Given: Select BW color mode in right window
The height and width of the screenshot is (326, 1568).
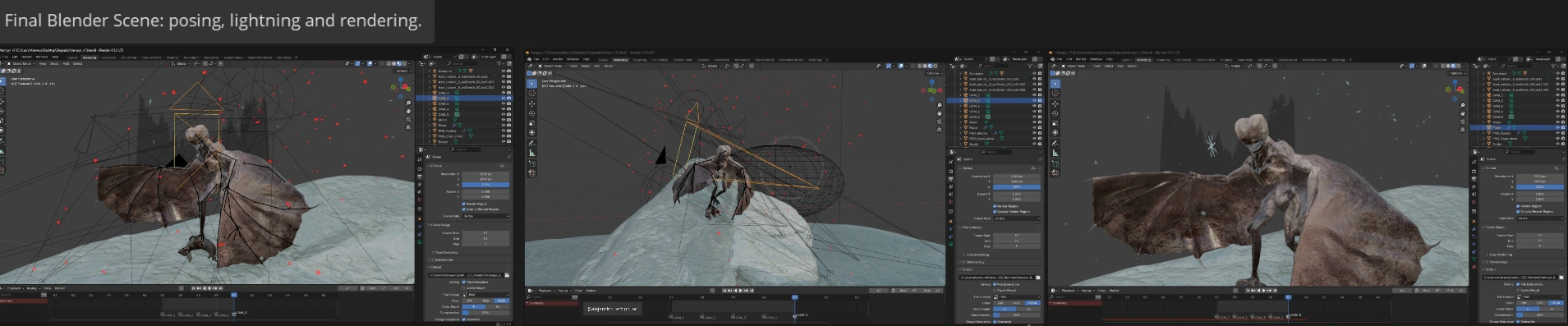Looking at the screenshot, I should pyautogui.click(x=1524, y=303).
